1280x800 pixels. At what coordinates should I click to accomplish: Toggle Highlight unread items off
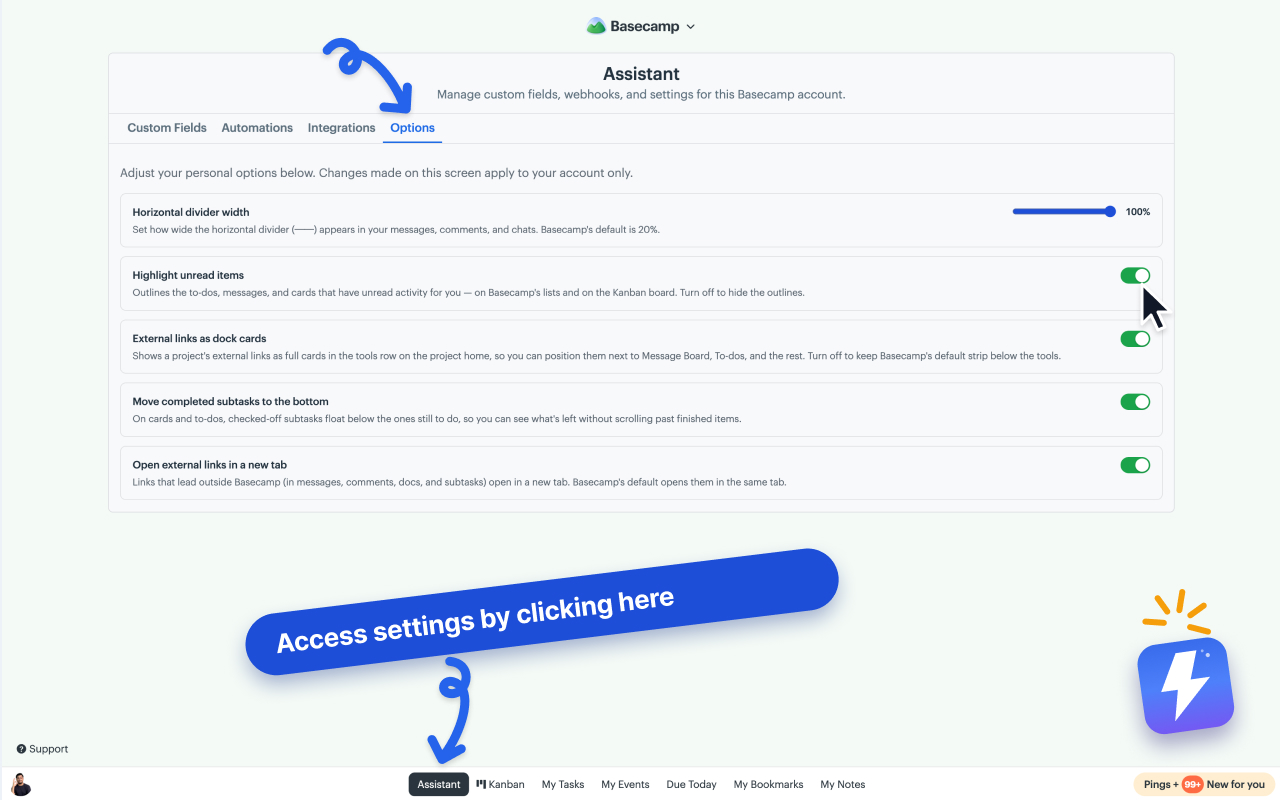coord(1135,276)
